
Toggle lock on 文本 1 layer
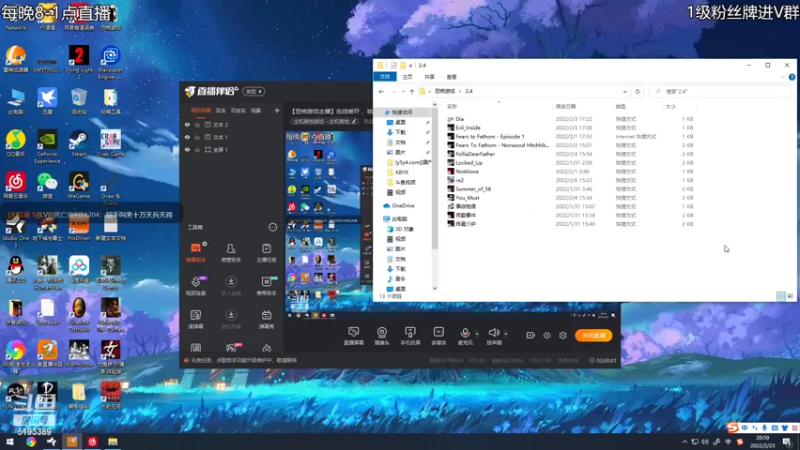(197, 137)
